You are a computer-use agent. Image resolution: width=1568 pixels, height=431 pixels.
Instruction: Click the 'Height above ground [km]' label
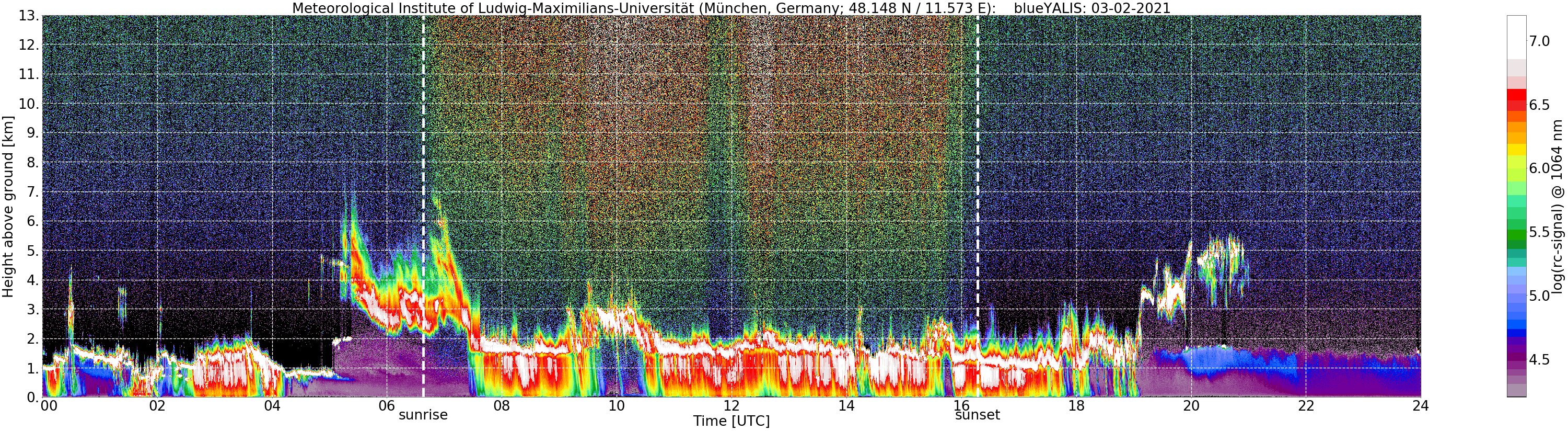pos(8,207)
